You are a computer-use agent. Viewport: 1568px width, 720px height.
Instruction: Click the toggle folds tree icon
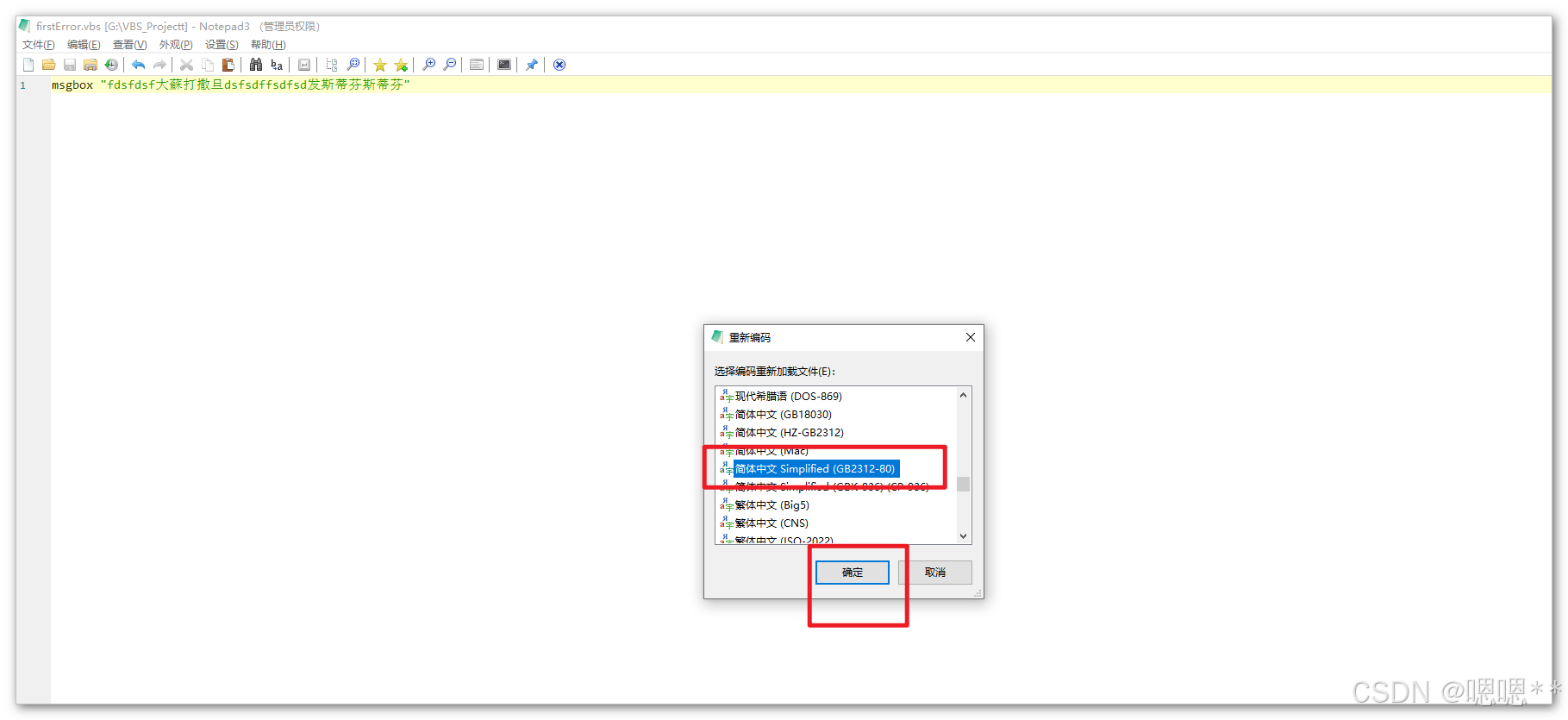[332, 65]
